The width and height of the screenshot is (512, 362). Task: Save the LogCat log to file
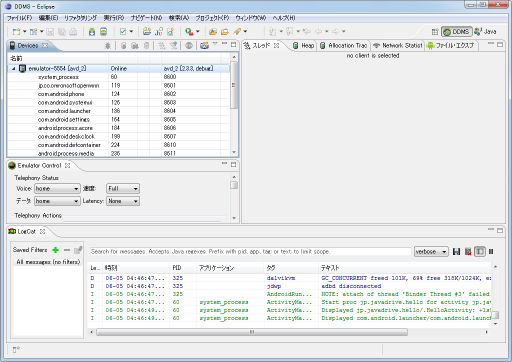click(457, 252)
